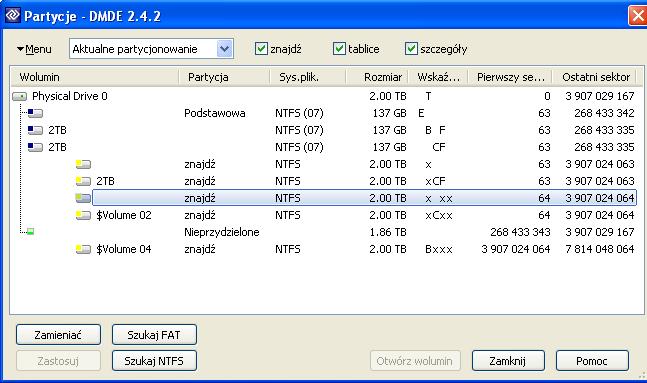
Task: Click the DMDE application icon in title bar
Action: click(x=12, y=15)
